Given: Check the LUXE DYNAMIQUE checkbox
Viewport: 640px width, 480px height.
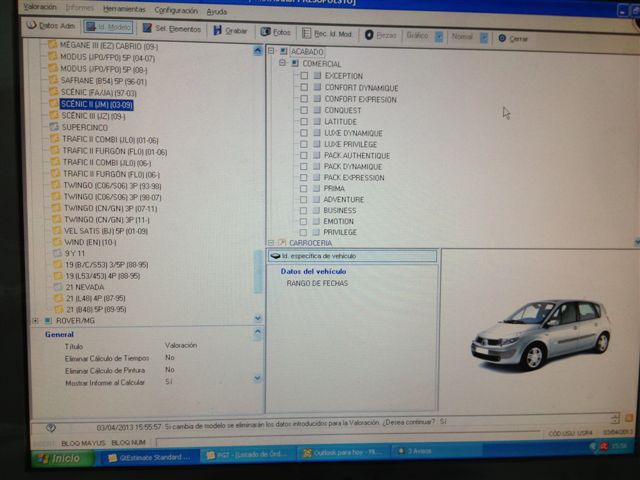Looking at the screenshot, I should point(304,133).
